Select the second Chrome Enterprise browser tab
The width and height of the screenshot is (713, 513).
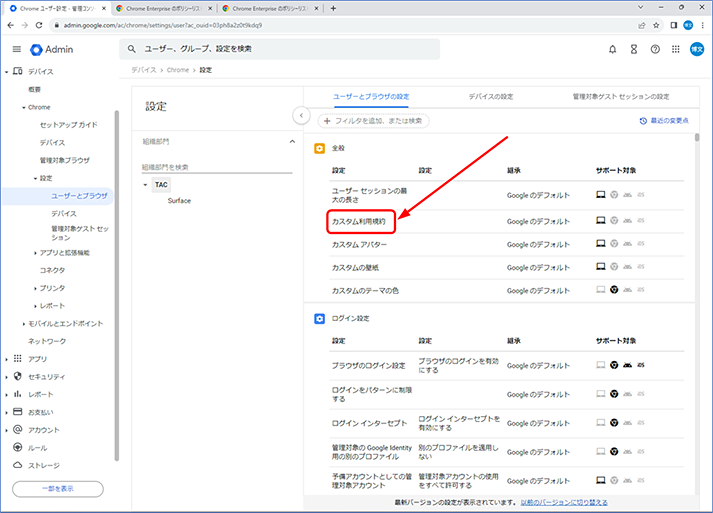coord(164,8)
